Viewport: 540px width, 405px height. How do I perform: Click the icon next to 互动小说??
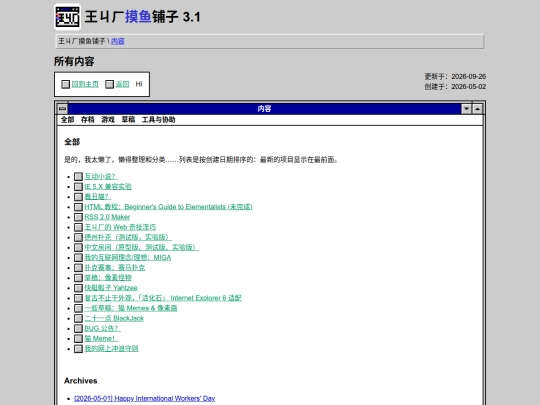click(x=79, y=176)
